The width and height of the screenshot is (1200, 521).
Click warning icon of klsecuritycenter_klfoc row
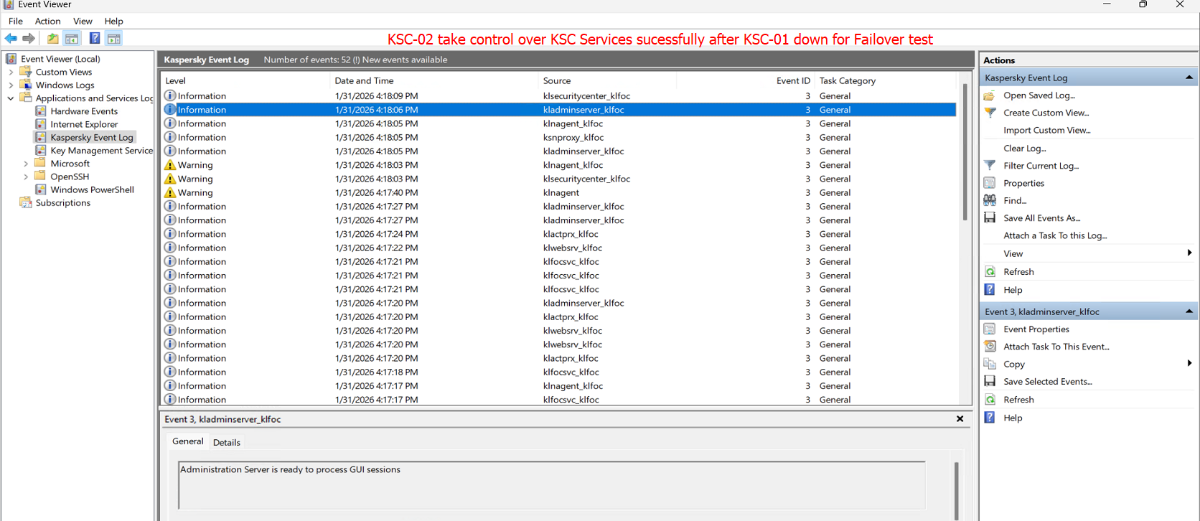tap(170, 179)
